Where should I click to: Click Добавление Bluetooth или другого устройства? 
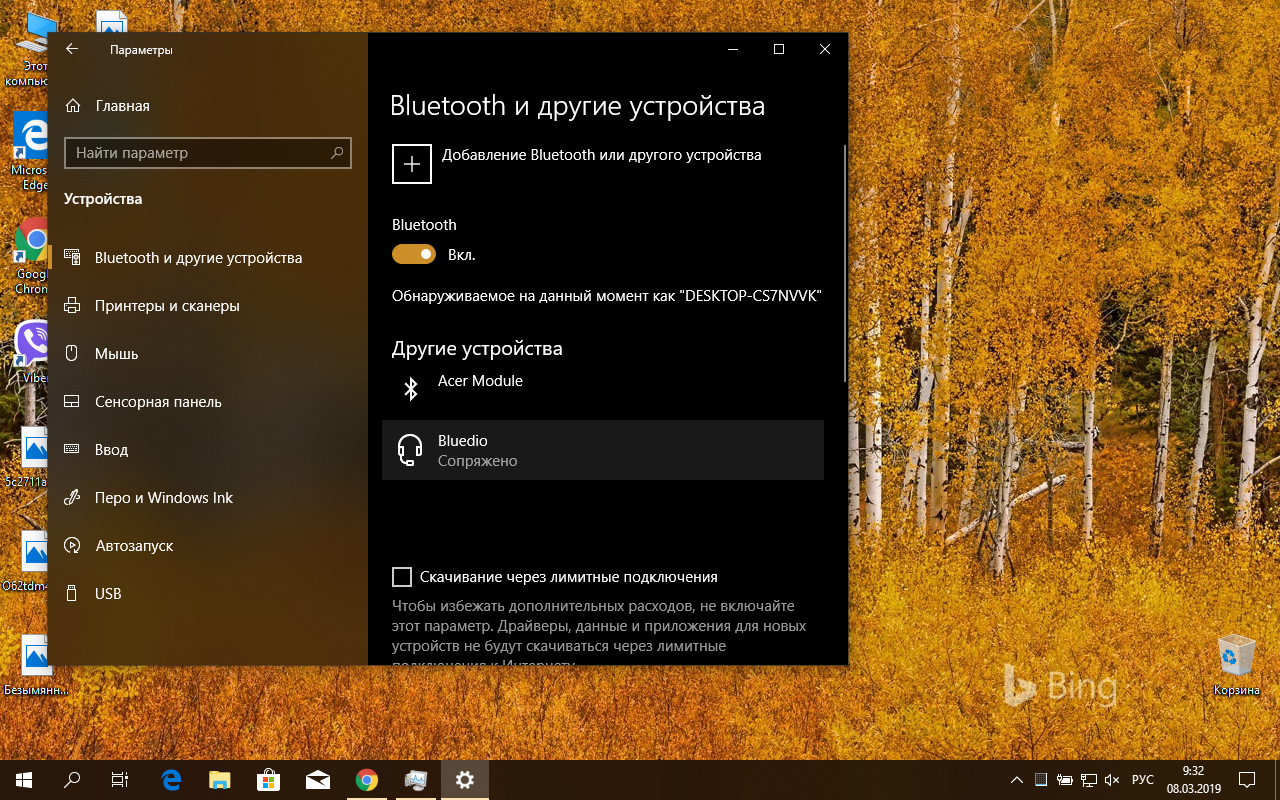click(602, 155)
